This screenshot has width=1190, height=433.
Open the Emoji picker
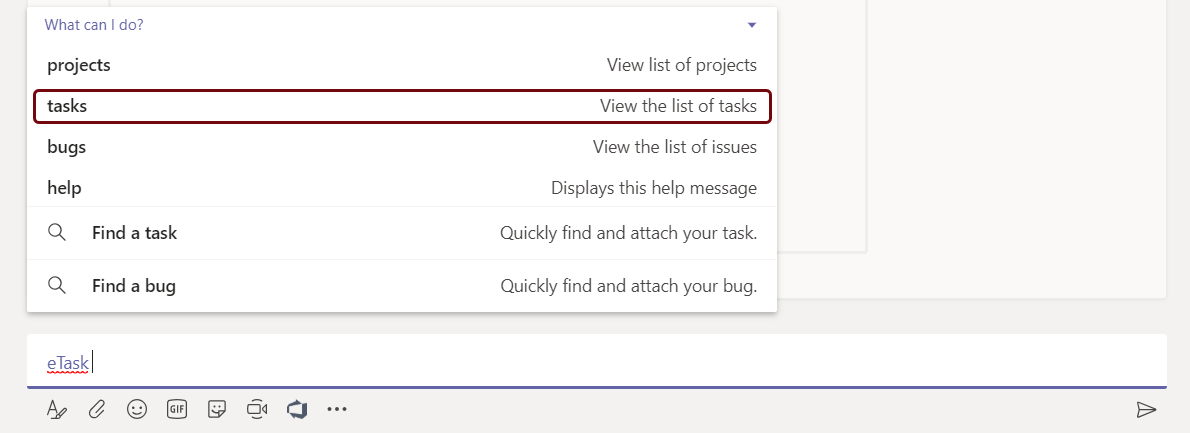pos(137,409)
